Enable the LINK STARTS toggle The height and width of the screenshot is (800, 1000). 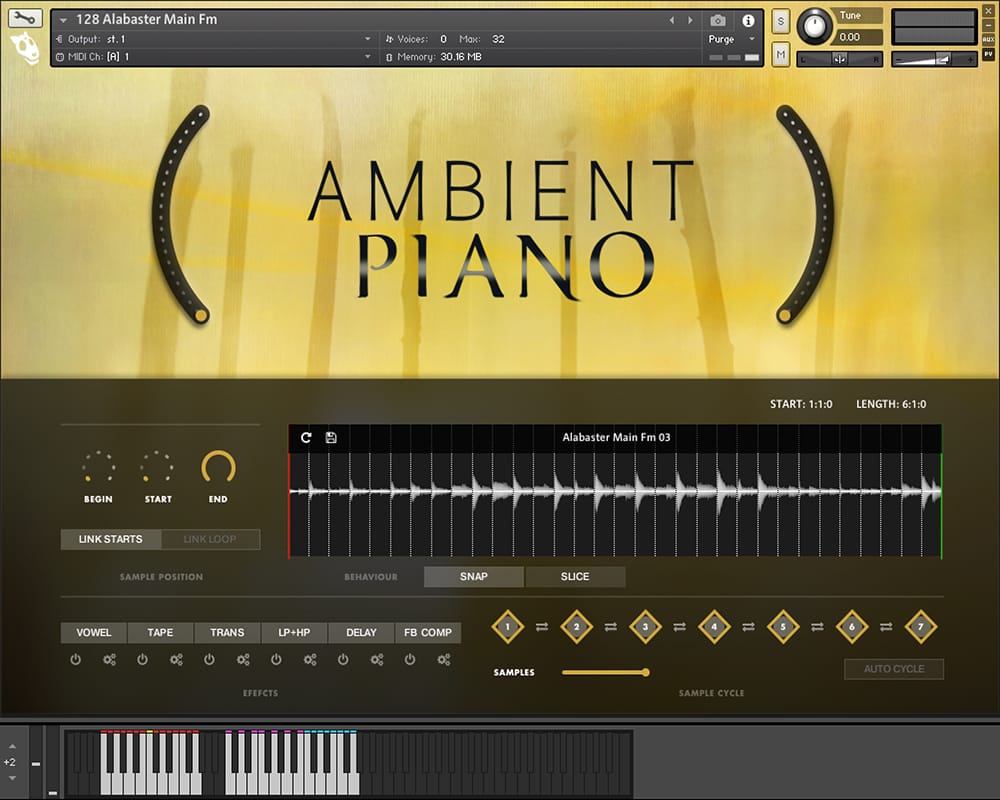point(111,539)
